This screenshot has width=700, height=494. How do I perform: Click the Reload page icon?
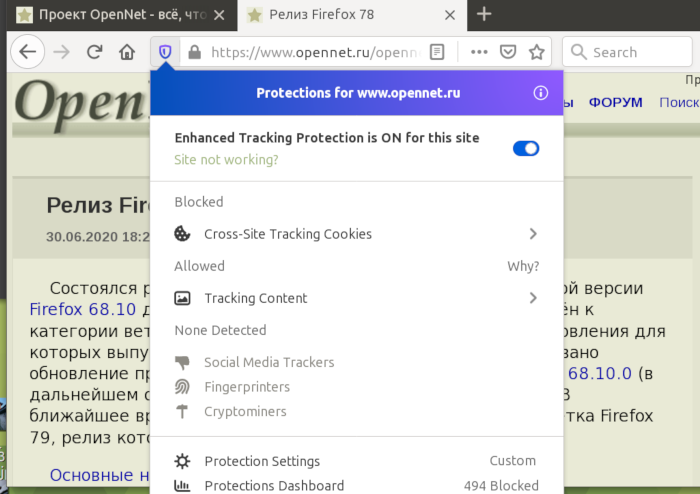coord(95,52)
